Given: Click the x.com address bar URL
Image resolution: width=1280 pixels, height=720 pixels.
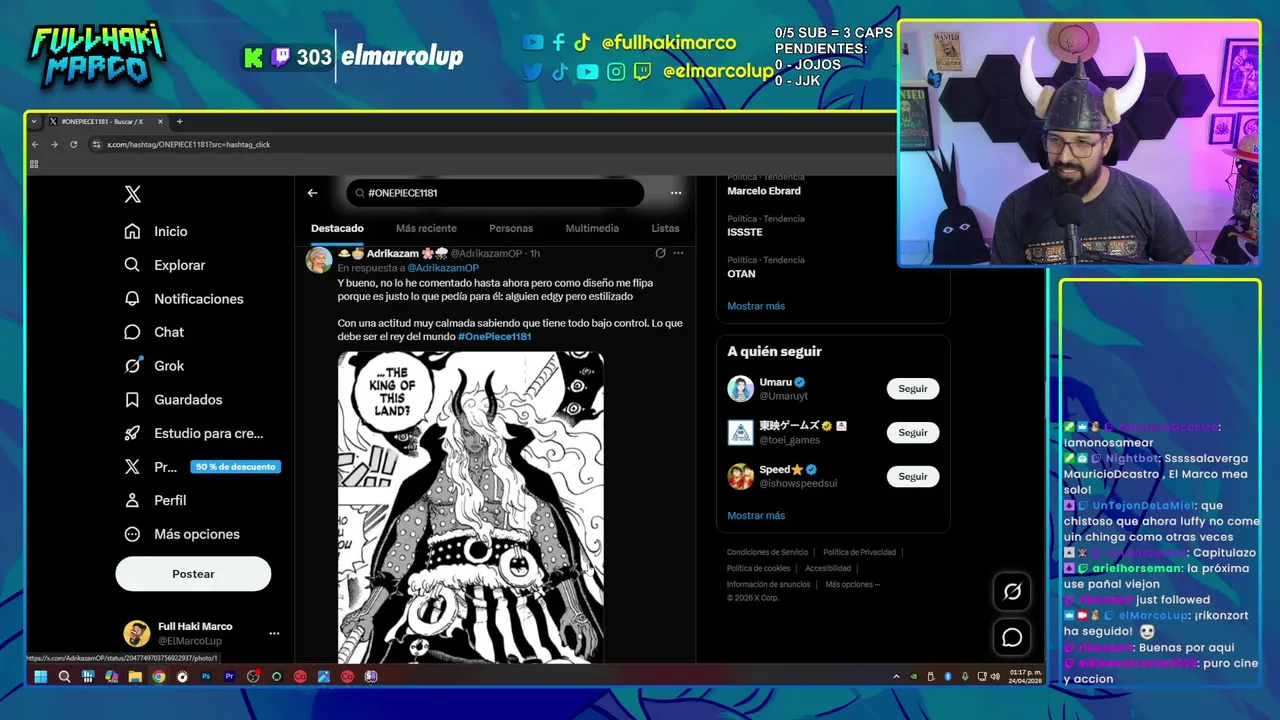Looking at the screenshot, I should 189,144.
